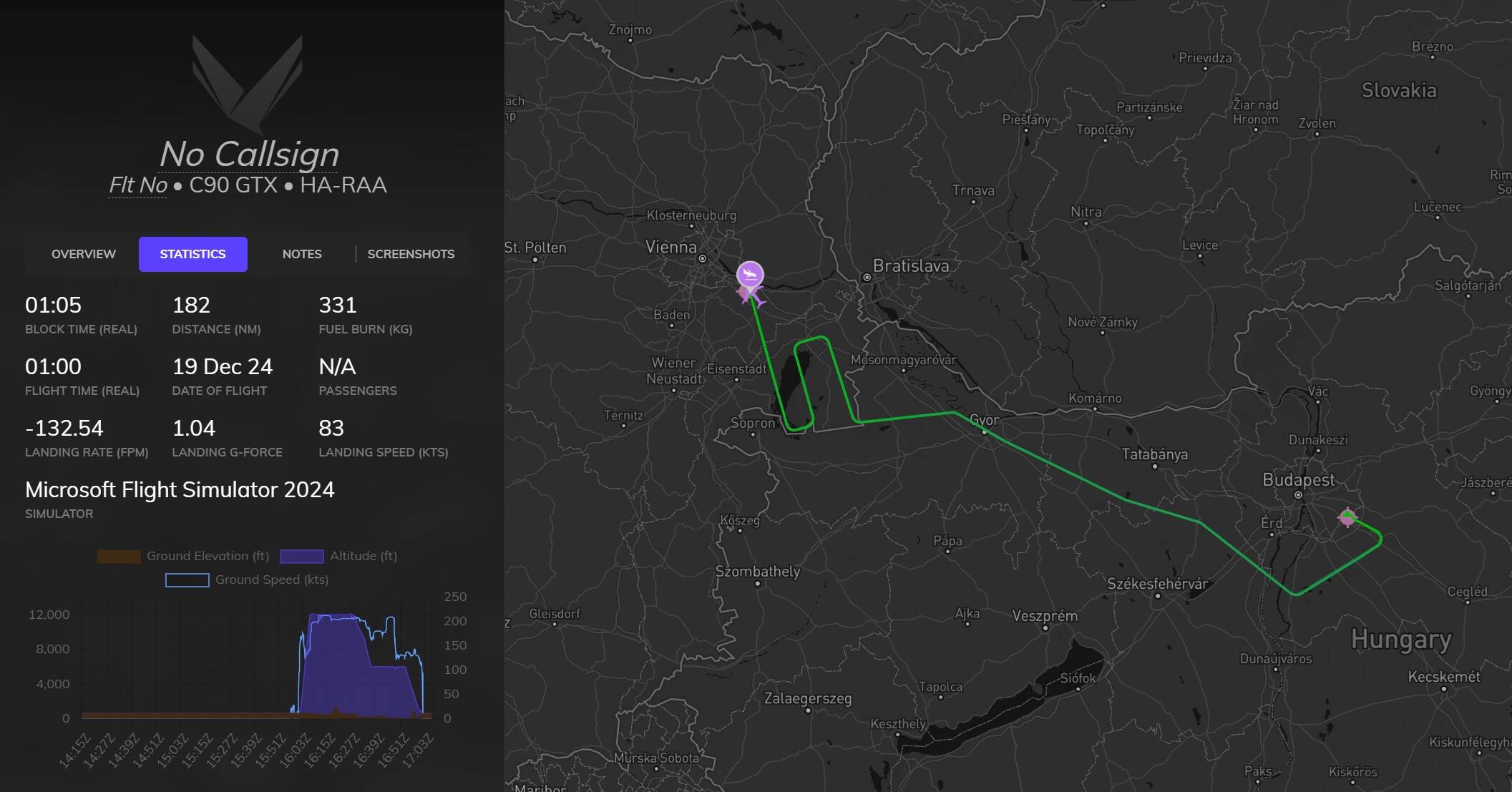The image size is (1512, 792).
Task: Click the Székesfehérvár map label
Action: [1158, 584]
